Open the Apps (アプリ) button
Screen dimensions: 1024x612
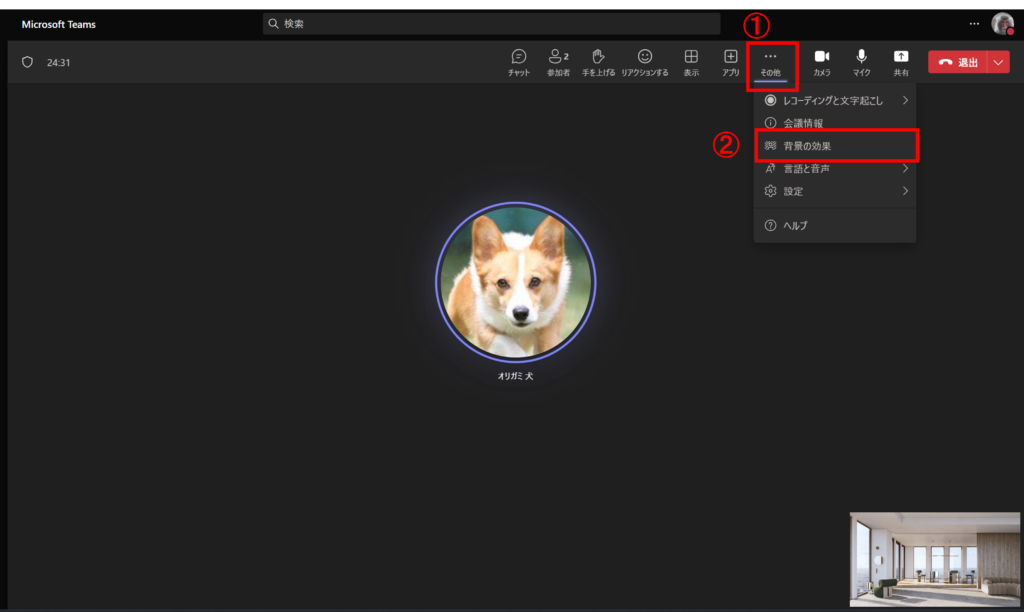pyautogui.click(x=731, y=62)
